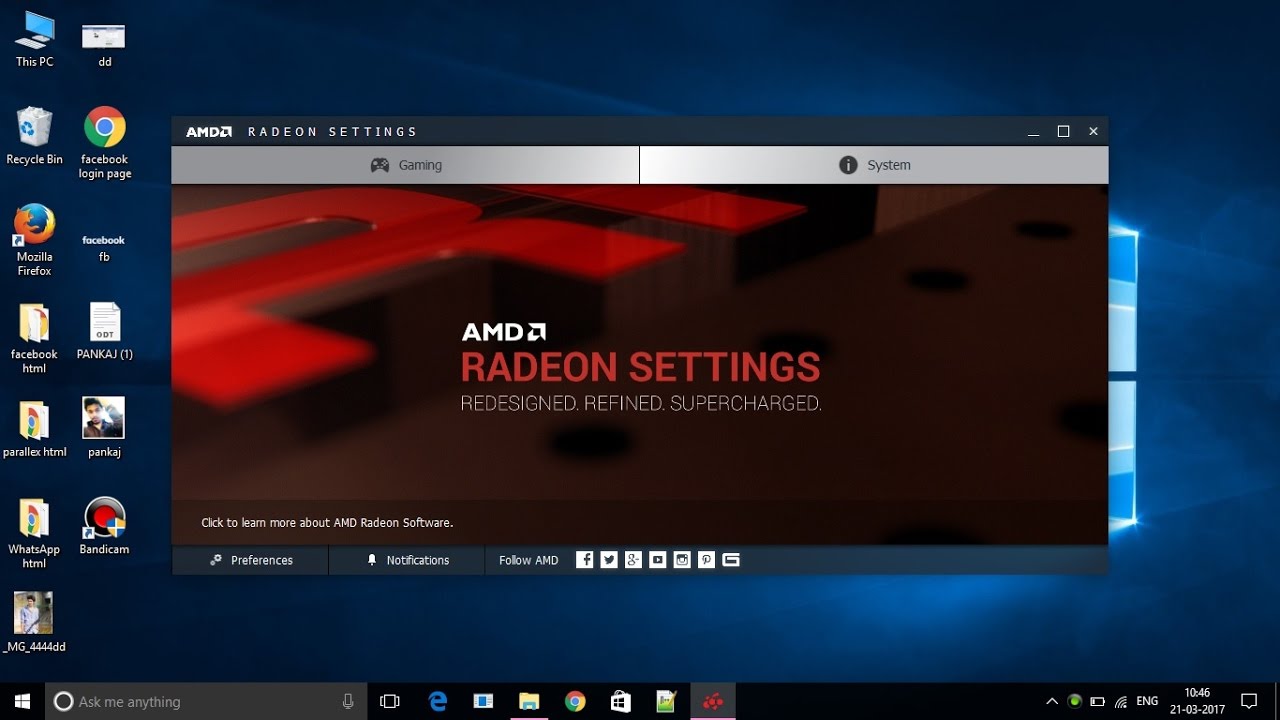The height and width of the screenshot is (720, 1280).
Task: Open the Wi-Fi network tray icon
Action: point(1122,701)
